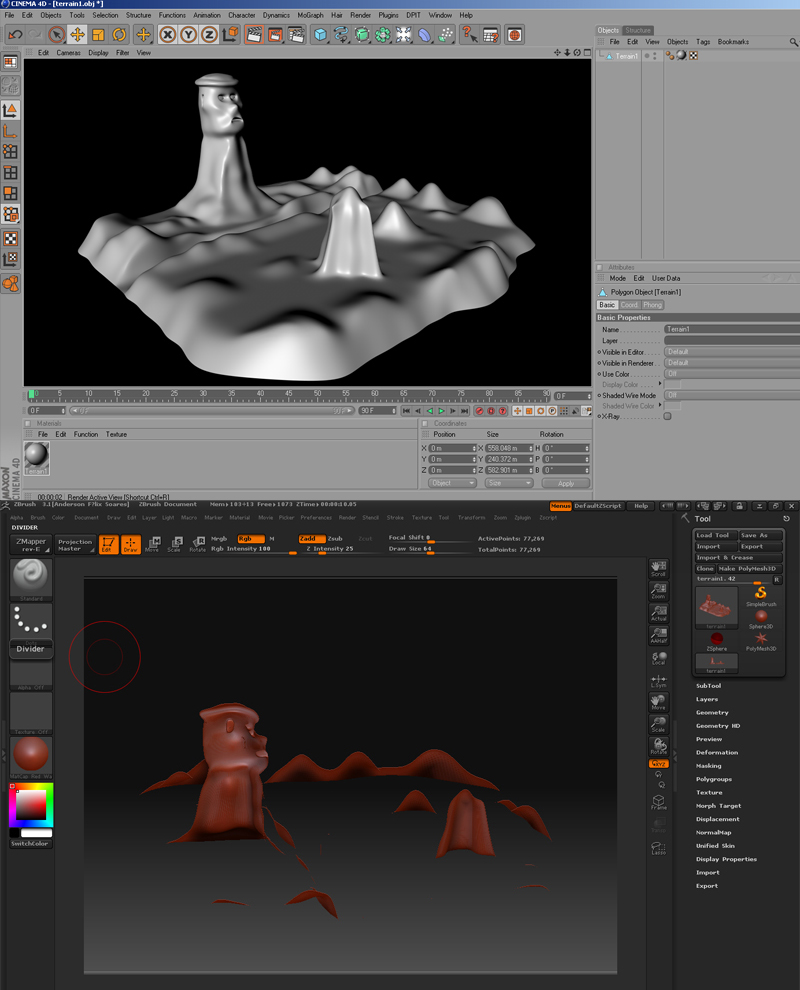Select the ZSphere tool icon
This screenshot has width=800, height=990.
pyautogui.click(x=717, y=641)
